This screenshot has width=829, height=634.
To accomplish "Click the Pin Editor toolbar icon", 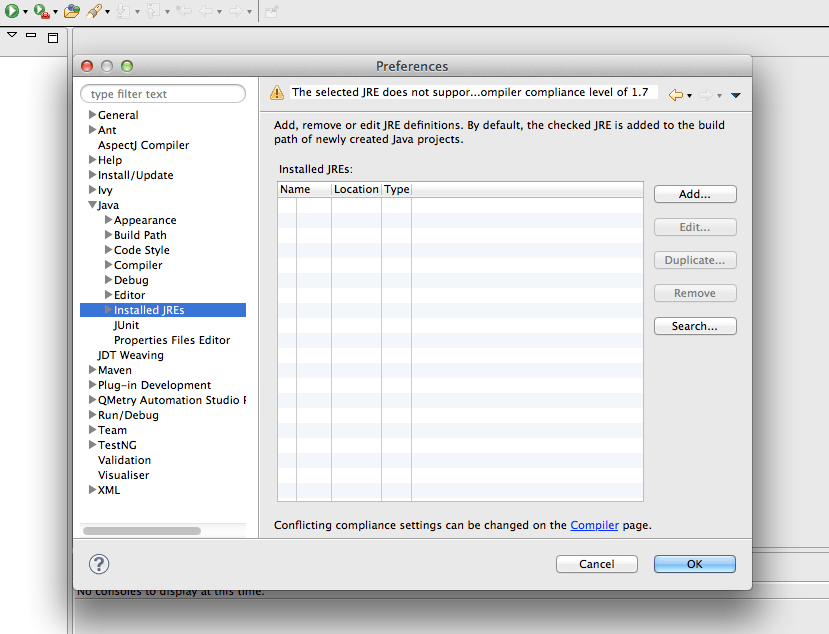I will click(271, 12).
